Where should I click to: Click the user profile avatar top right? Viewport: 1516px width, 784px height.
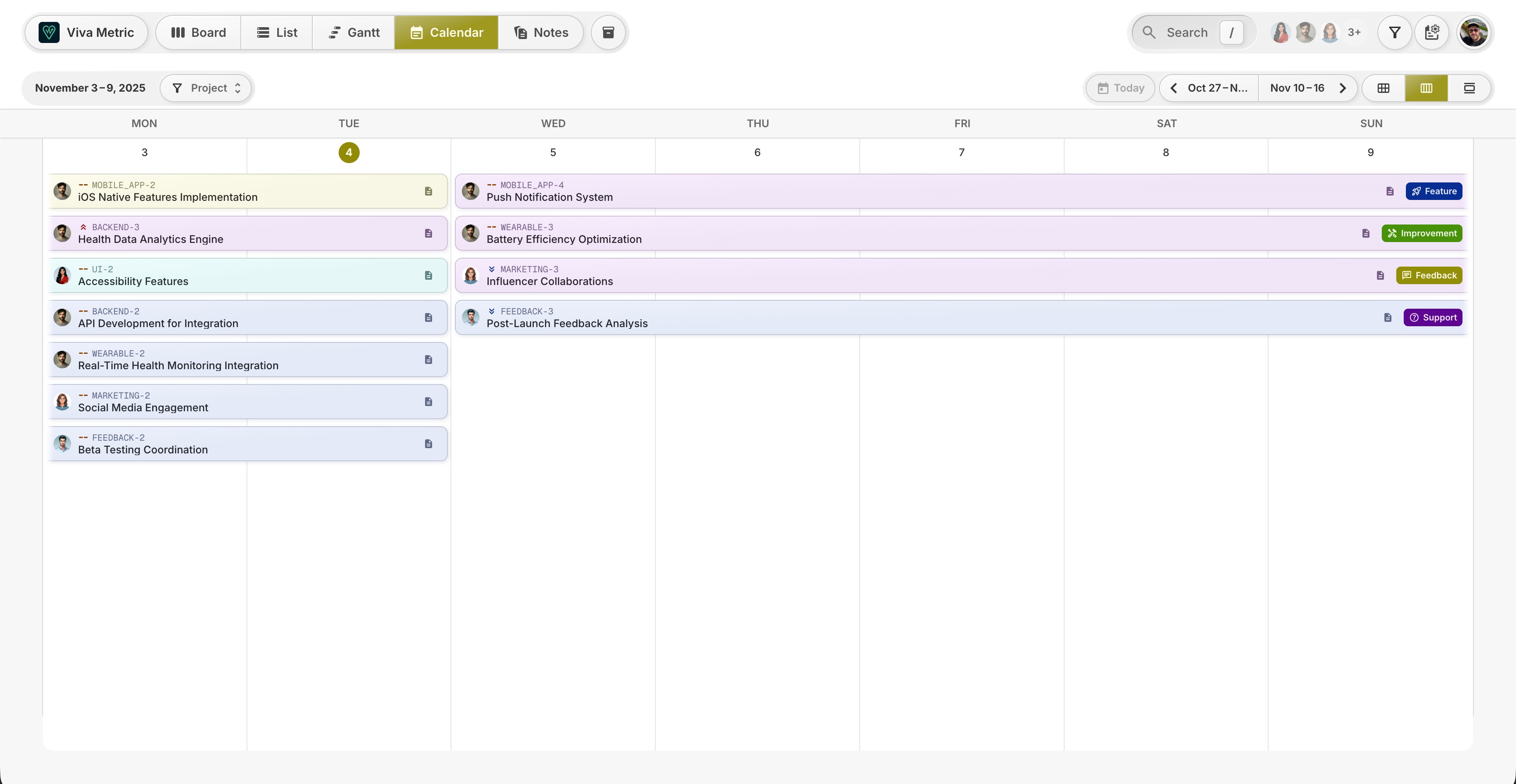click(1473, 32)
